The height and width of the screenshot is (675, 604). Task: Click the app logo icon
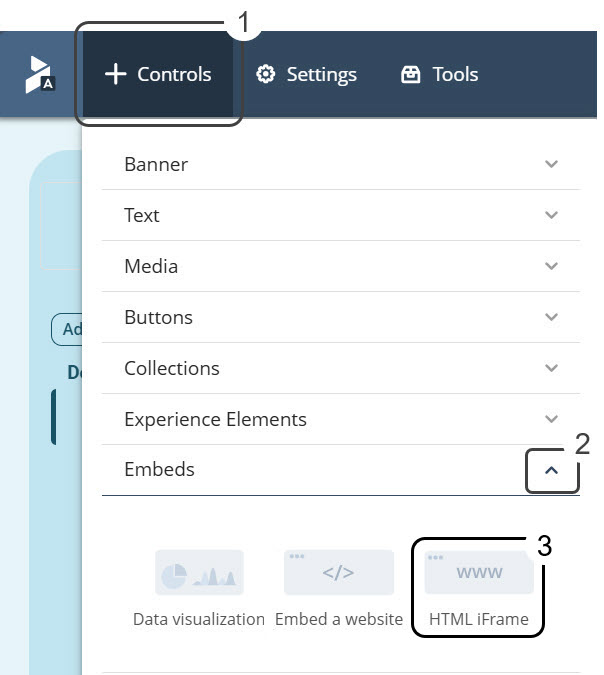click(40, 74)
